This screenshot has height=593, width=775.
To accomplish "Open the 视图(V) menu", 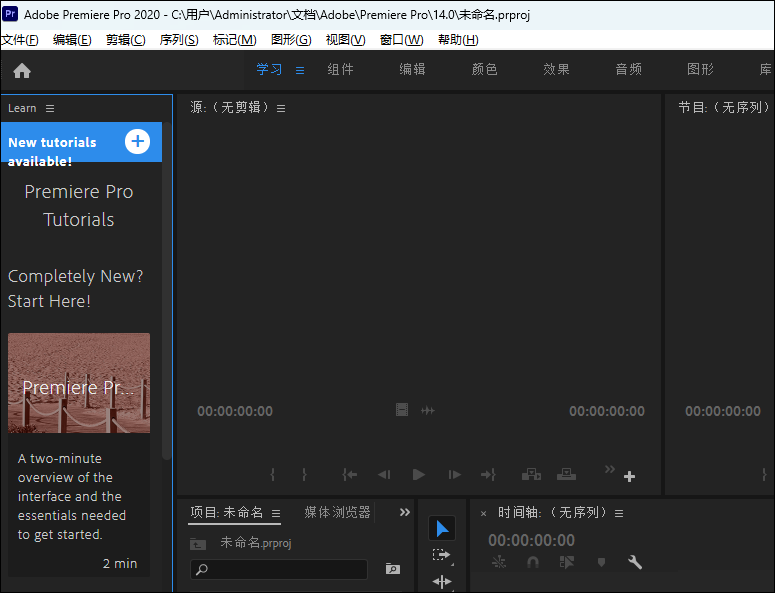I will 345,40.
